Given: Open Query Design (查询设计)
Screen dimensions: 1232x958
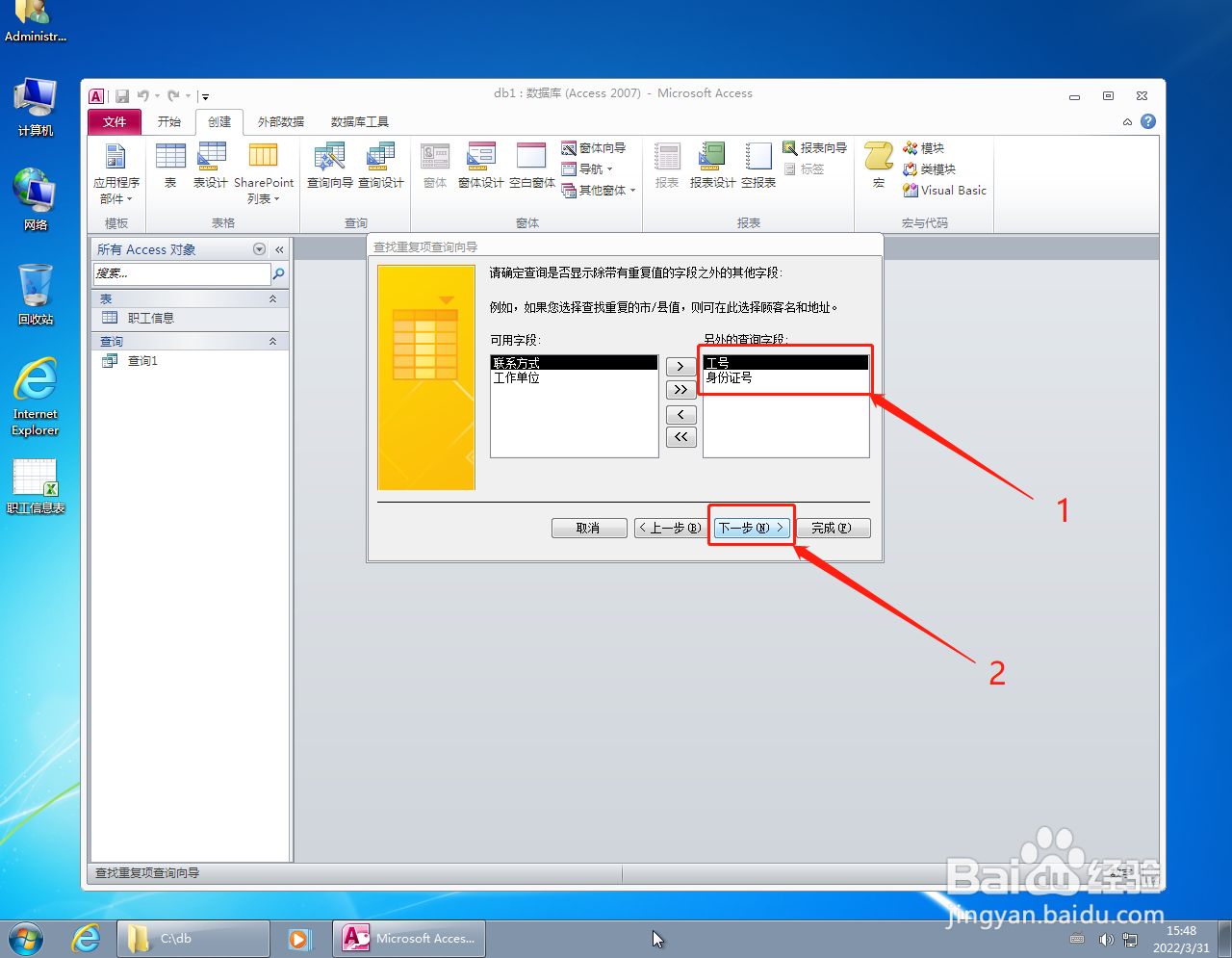Looking at the screenshot, I should click(381, 166).
